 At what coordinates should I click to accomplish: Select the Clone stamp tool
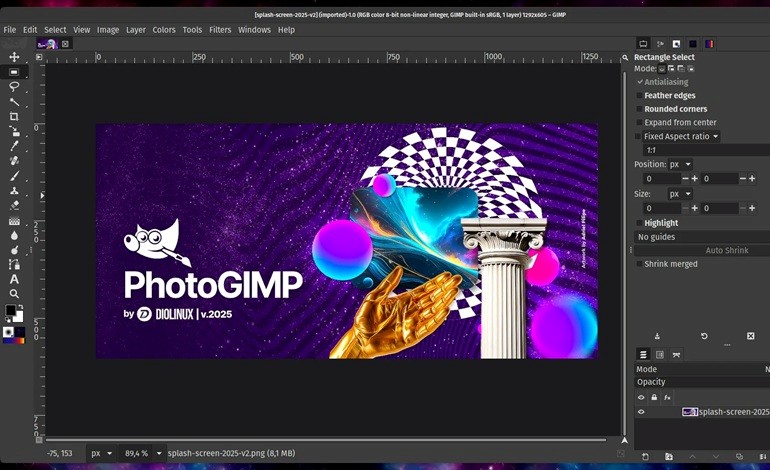(x=14, y=191)
